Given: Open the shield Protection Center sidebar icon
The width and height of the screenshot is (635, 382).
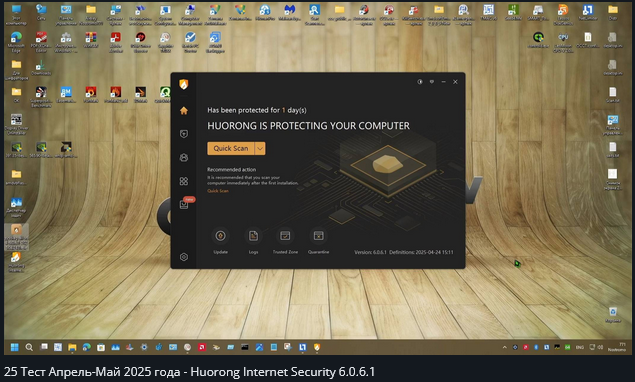Looking at the screenshot, I should click(184, 134).
